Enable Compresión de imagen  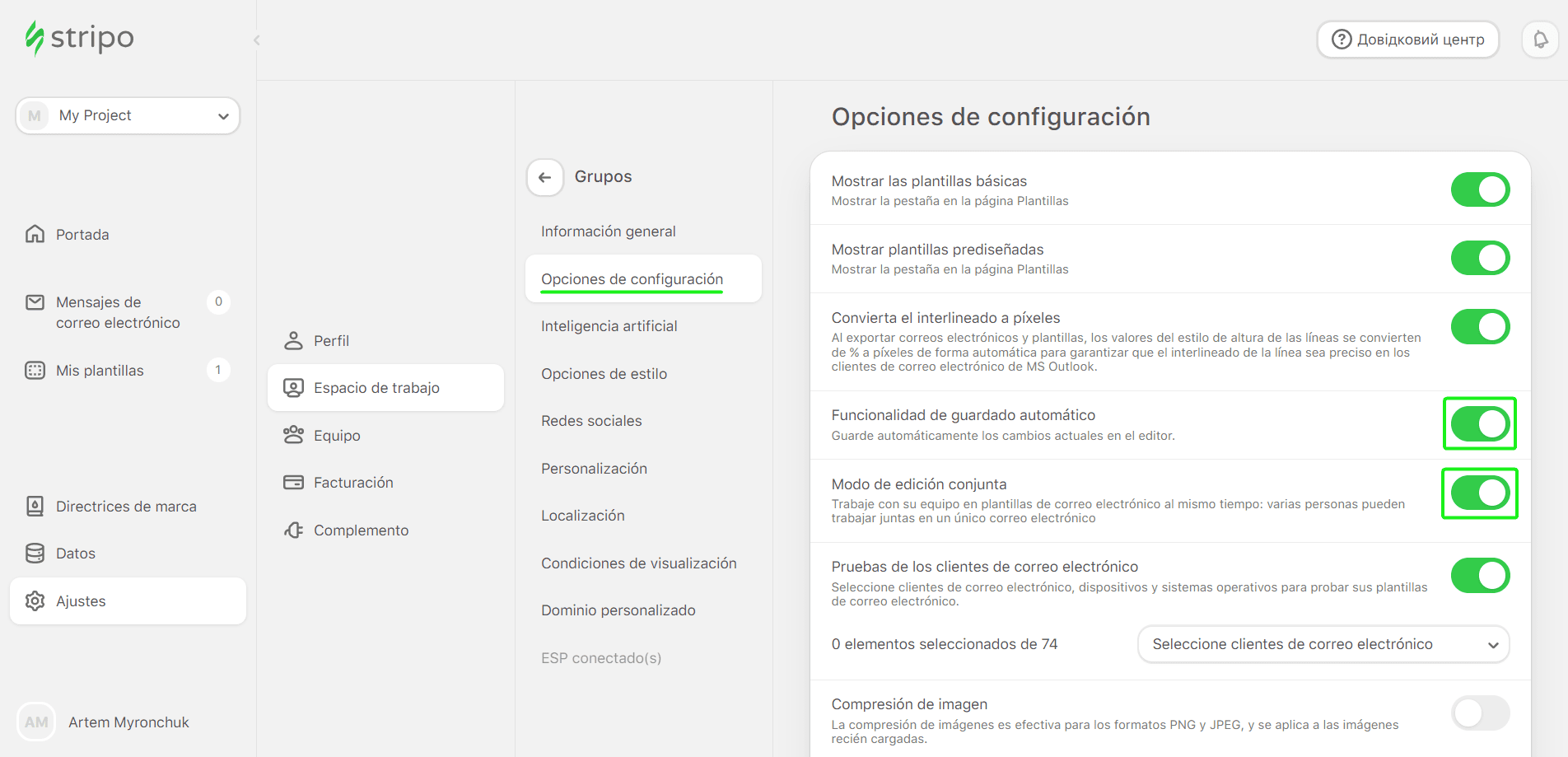[1480, 713]
